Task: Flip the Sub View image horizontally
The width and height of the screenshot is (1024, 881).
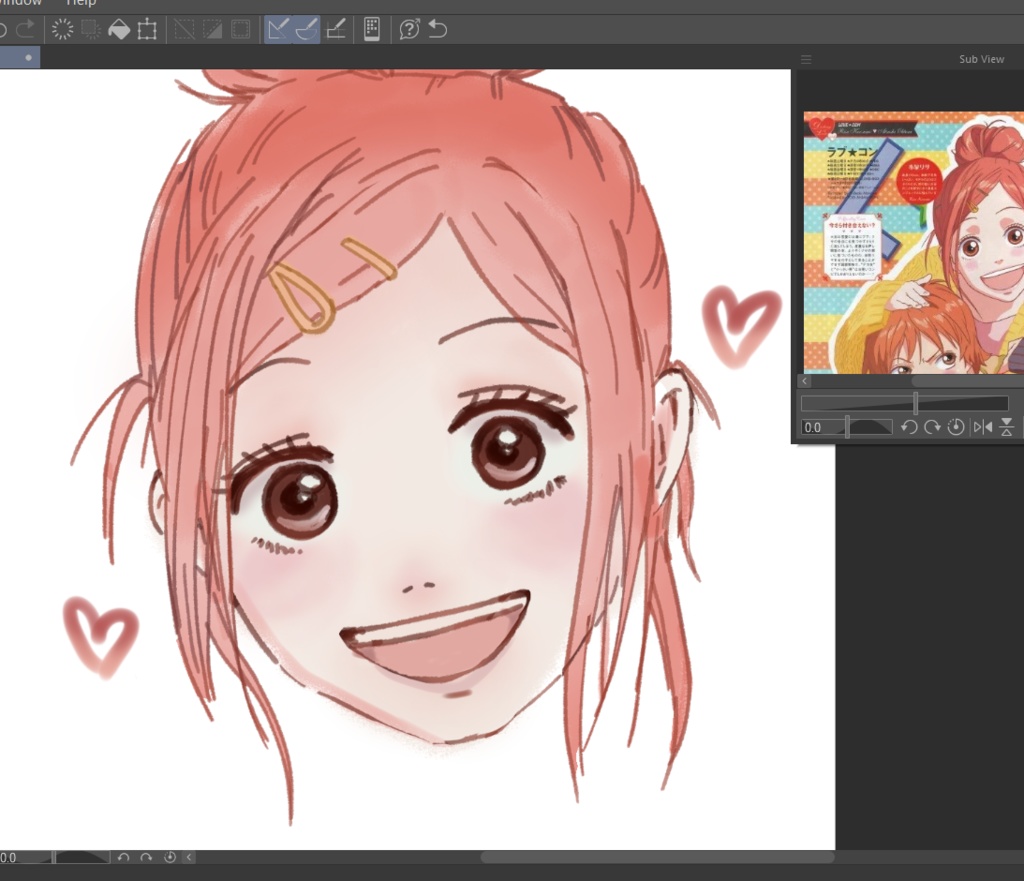Action: (983, 427)
